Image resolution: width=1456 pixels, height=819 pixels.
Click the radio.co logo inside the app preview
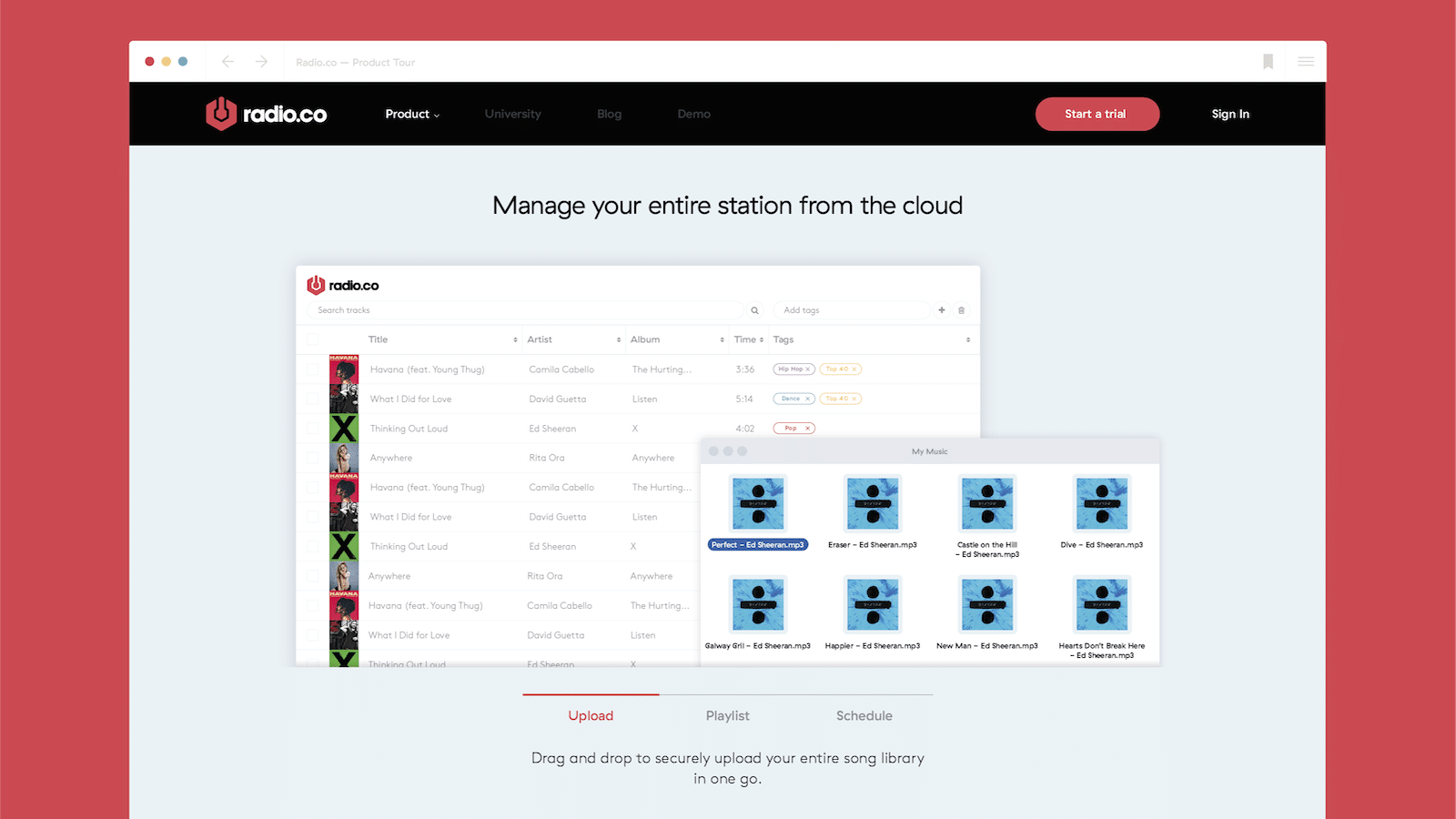click(343, 285)
